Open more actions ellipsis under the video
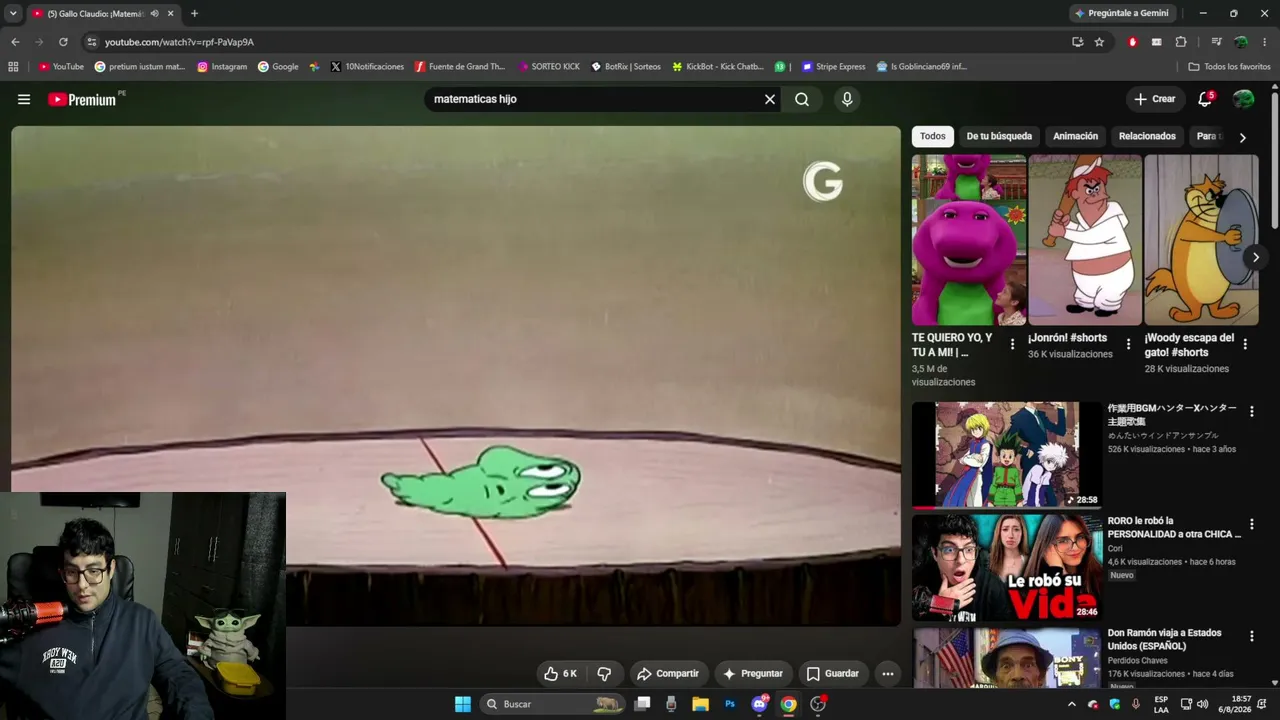The width and height of the screenshot is (1280, 720). click(888, 674)
